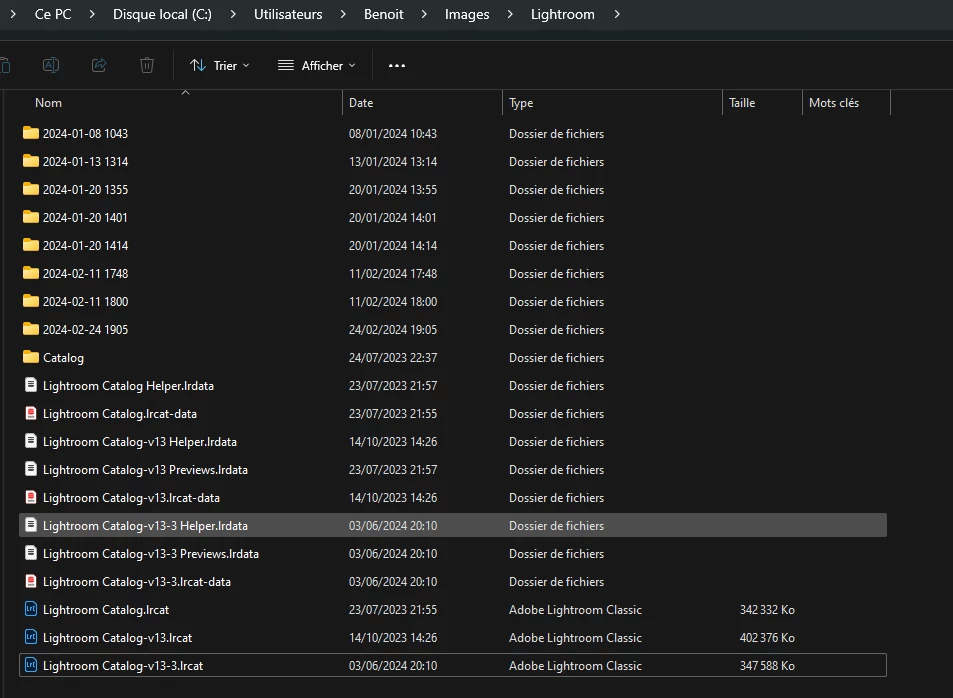Screen dimensions: 953x698
Task: Click the Catalog folder icon
Action: 30,356
